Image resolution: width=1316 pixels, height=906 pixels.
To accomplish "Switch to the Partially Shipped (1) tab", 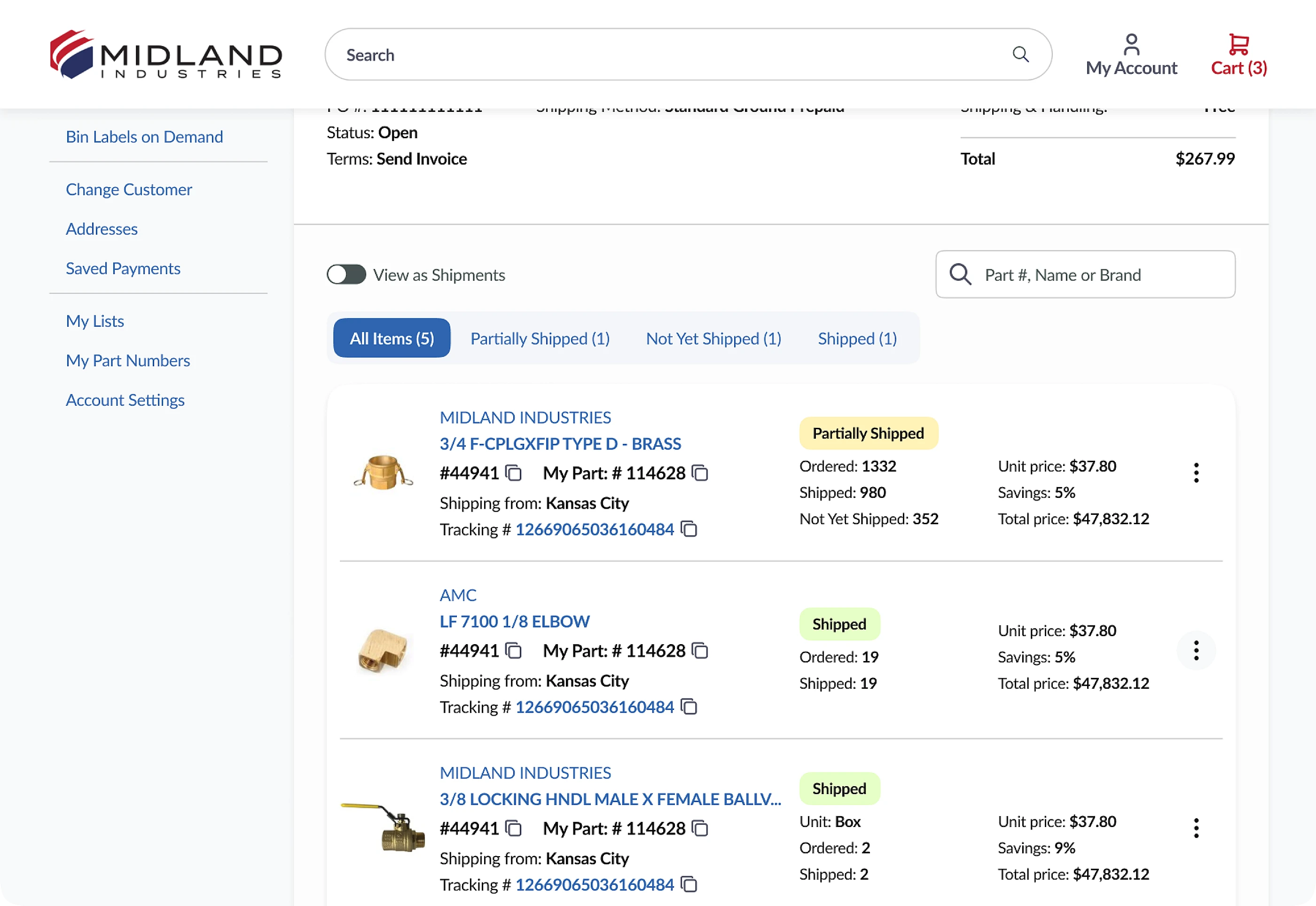I will click(x=540, y=339).
